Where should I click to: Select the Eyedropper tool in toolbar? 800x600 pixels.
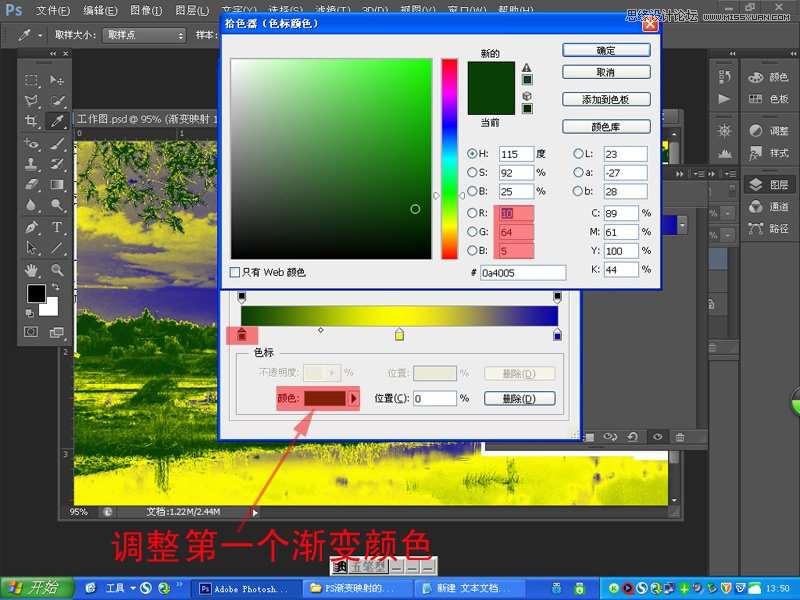coord(57,121)
